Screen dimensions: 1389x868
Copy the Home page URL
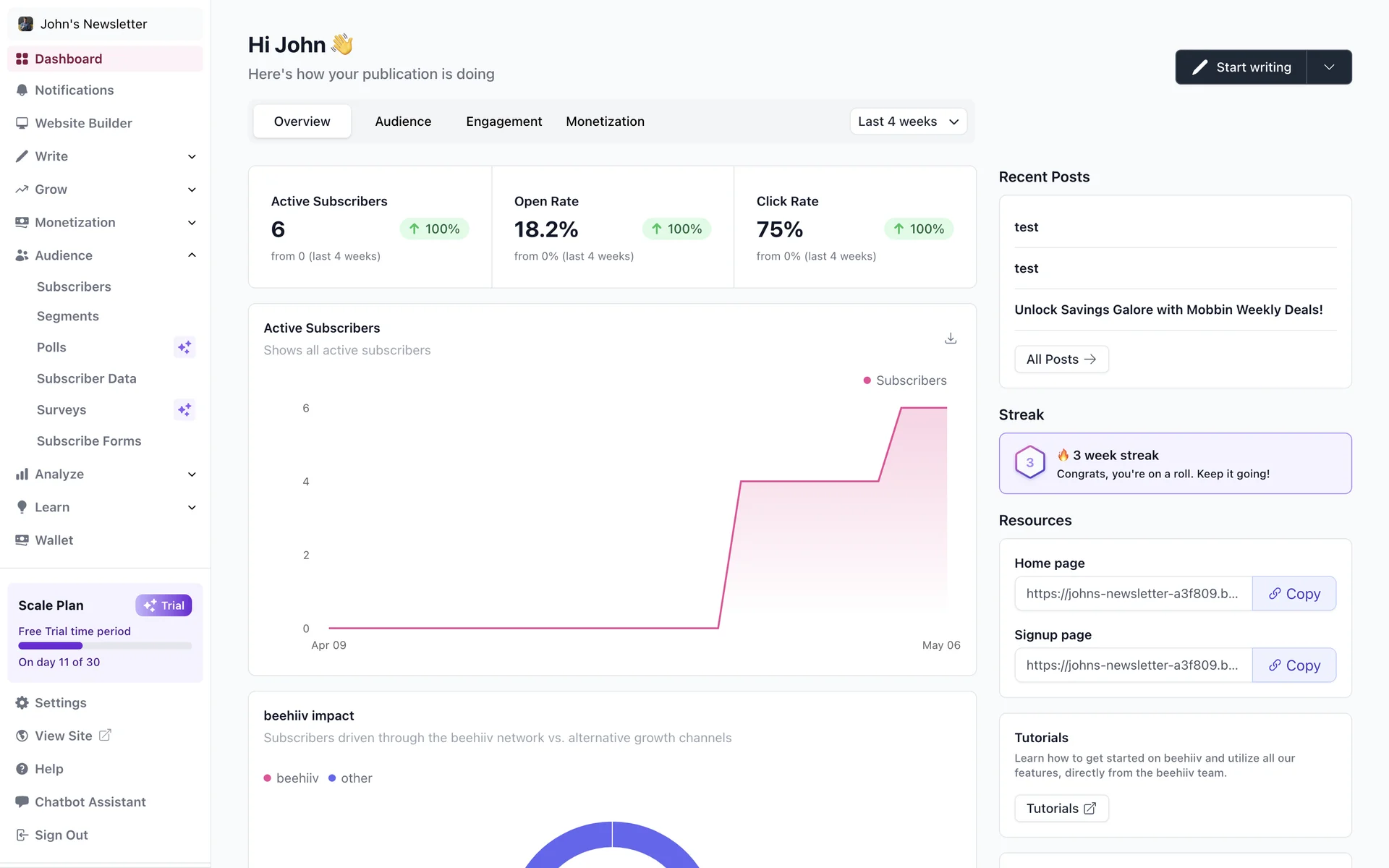(x=1294, y=594)
